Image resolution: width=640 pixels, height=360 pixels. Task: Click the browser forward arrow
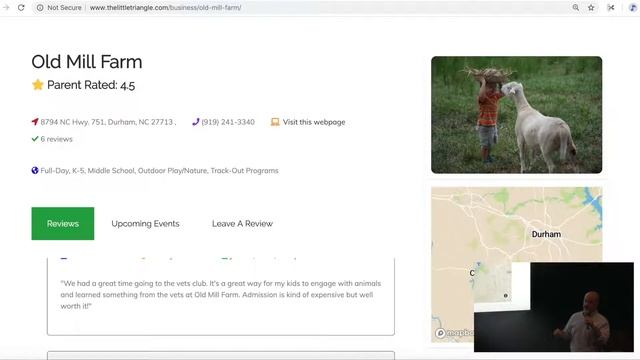pyautogui.click(x=6, y=7)
